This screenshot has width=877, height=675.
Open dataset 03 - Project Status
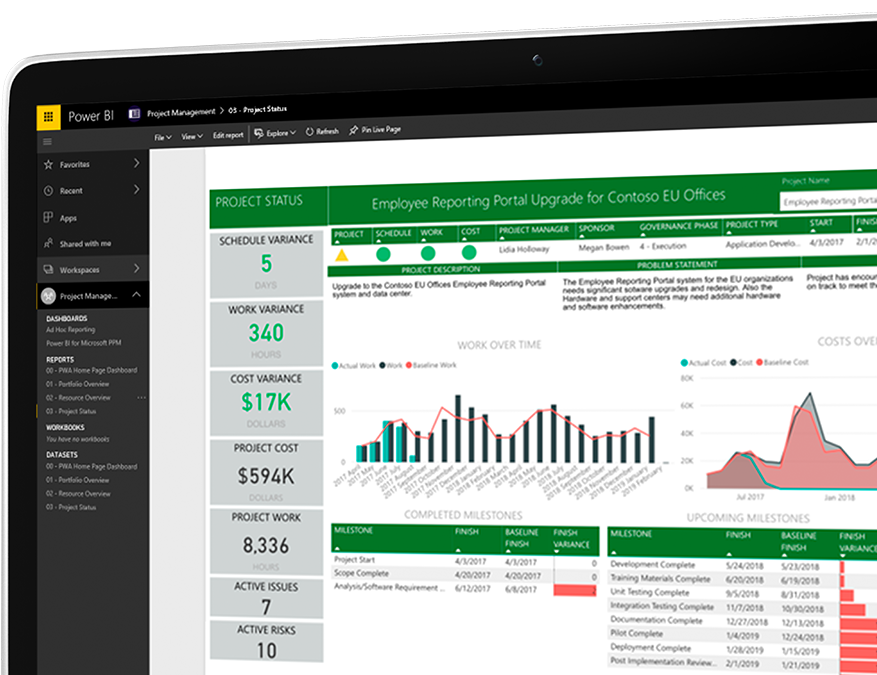pyautogui.click(x=70, y=507)
